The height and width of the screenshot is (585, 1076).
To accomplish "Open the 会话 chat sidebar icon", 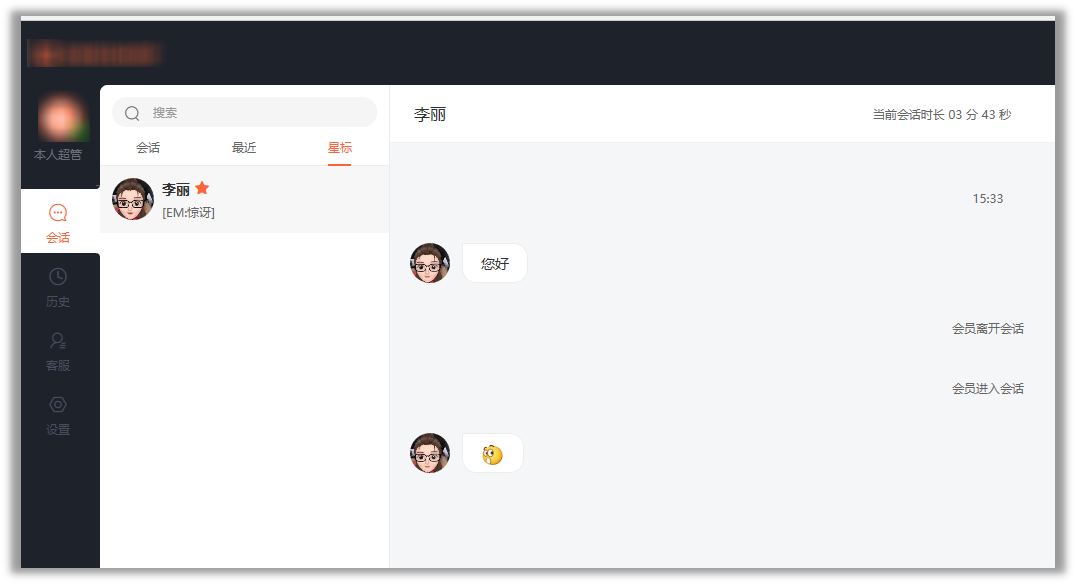I will point(58,213).
